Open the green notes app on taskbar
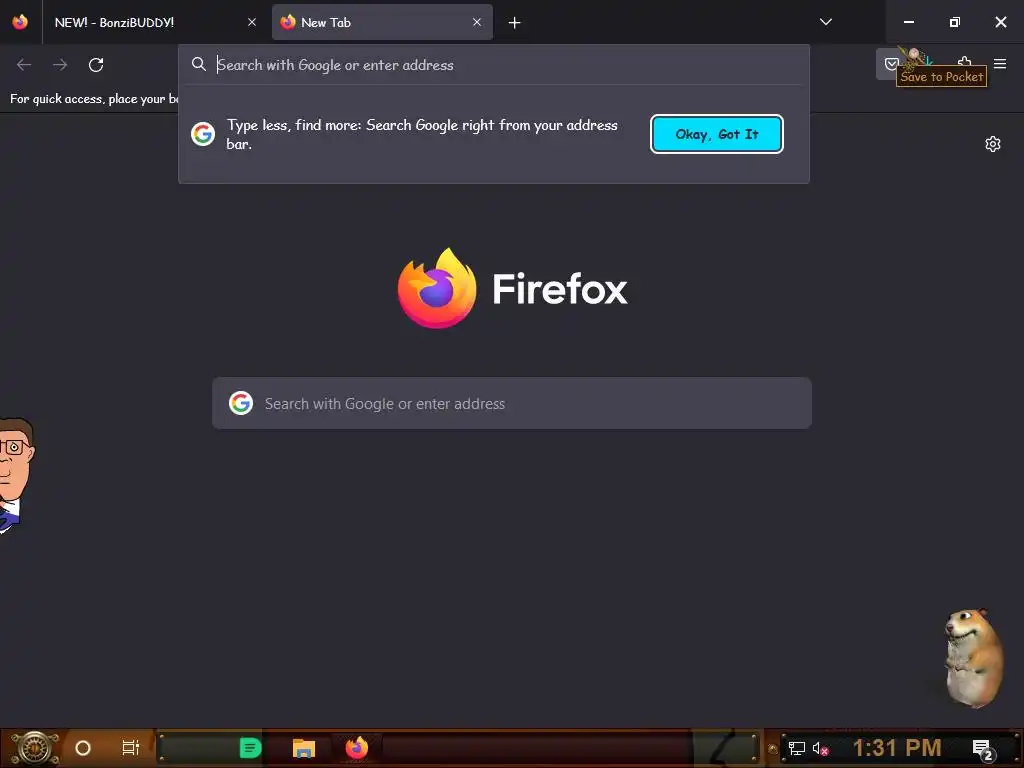This screenshot has width=1024, height=768. click(x=250, y=748)
